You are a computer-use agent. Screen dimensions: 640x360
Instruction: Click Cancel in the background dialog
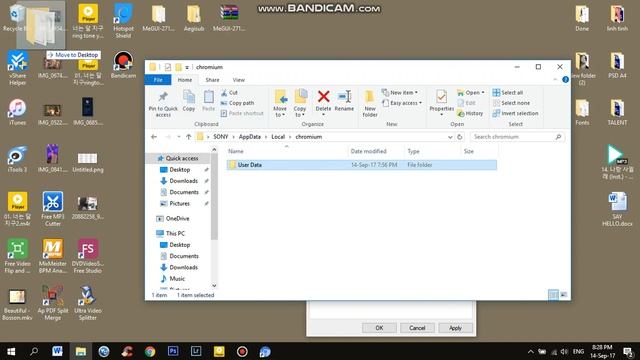pos(417,328)
